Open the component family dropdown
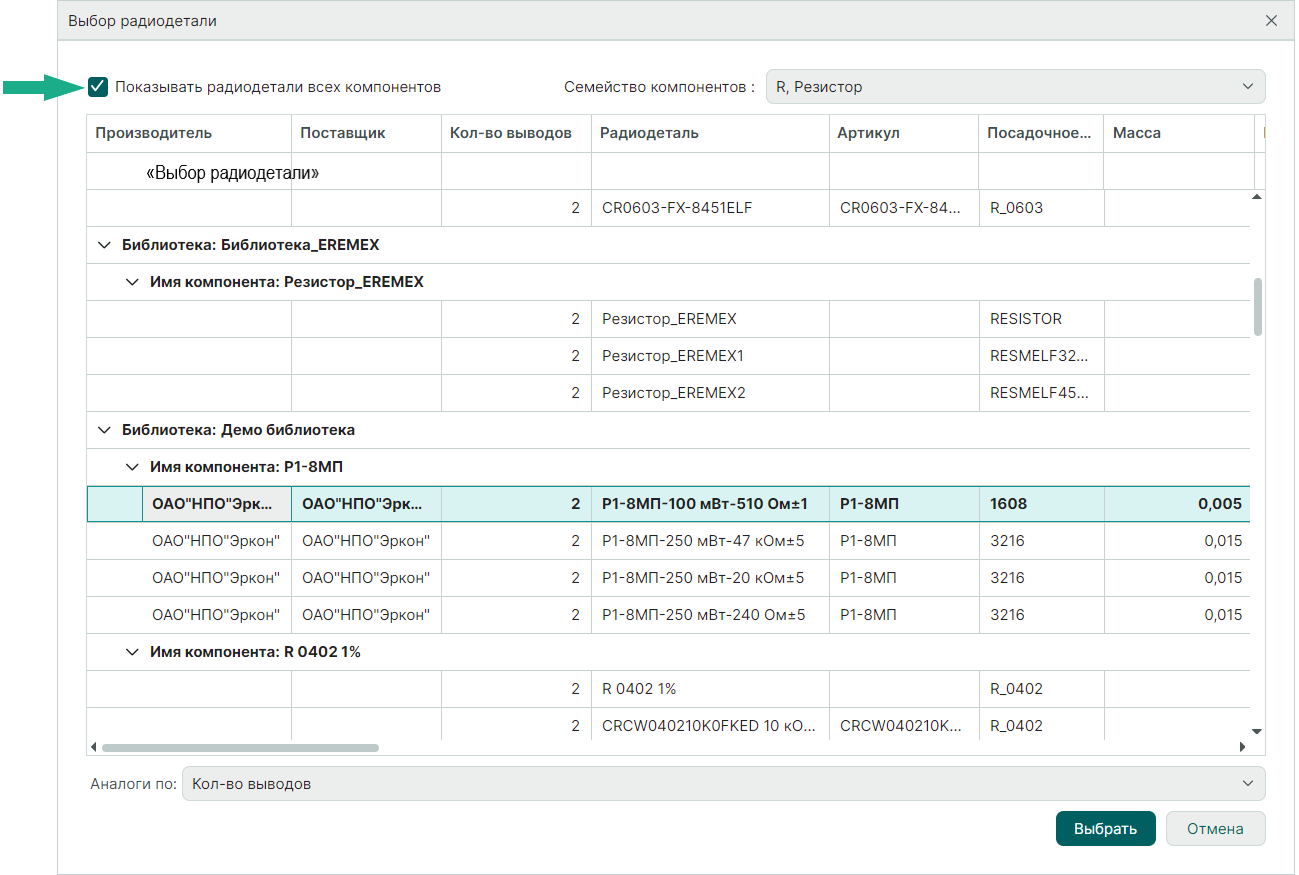Image resolution: width=1299 pixels, height=875 pixels. pyautogui.click(x=1014, y=87)
